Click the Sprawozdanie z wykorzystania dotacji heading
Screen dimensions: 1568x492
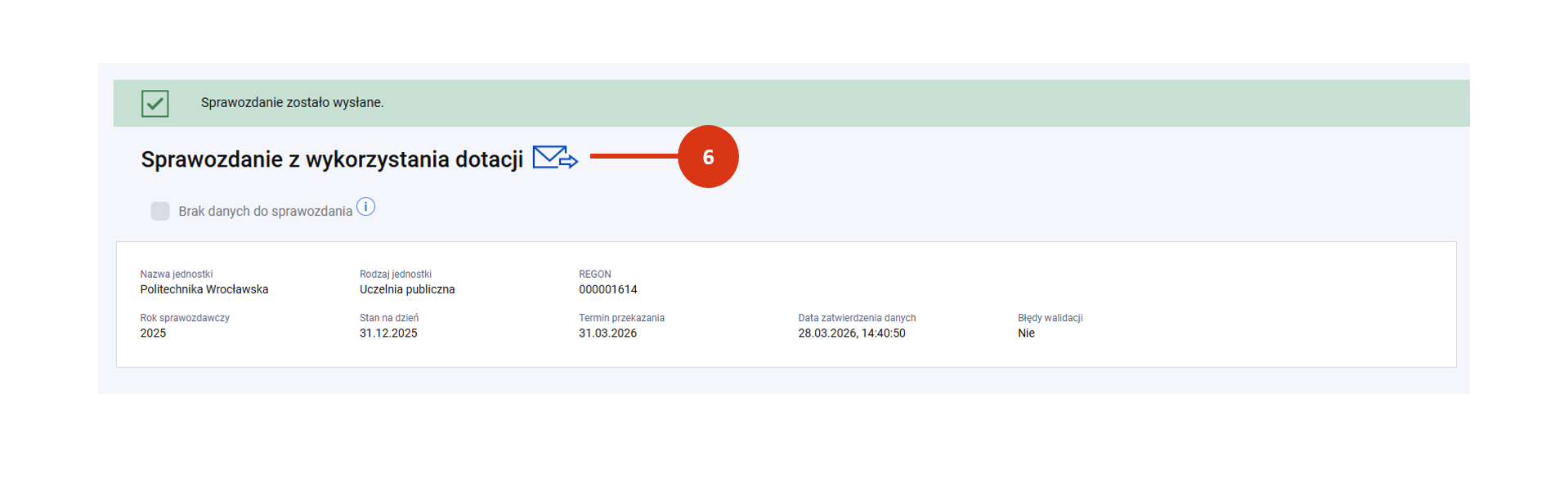click(x=331, y=159)
